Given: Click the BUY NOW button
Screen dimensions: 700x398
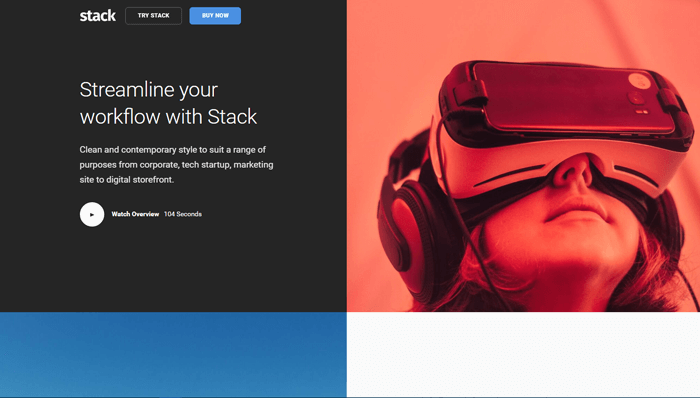Looking at the screenshot, I should [215, 16].
